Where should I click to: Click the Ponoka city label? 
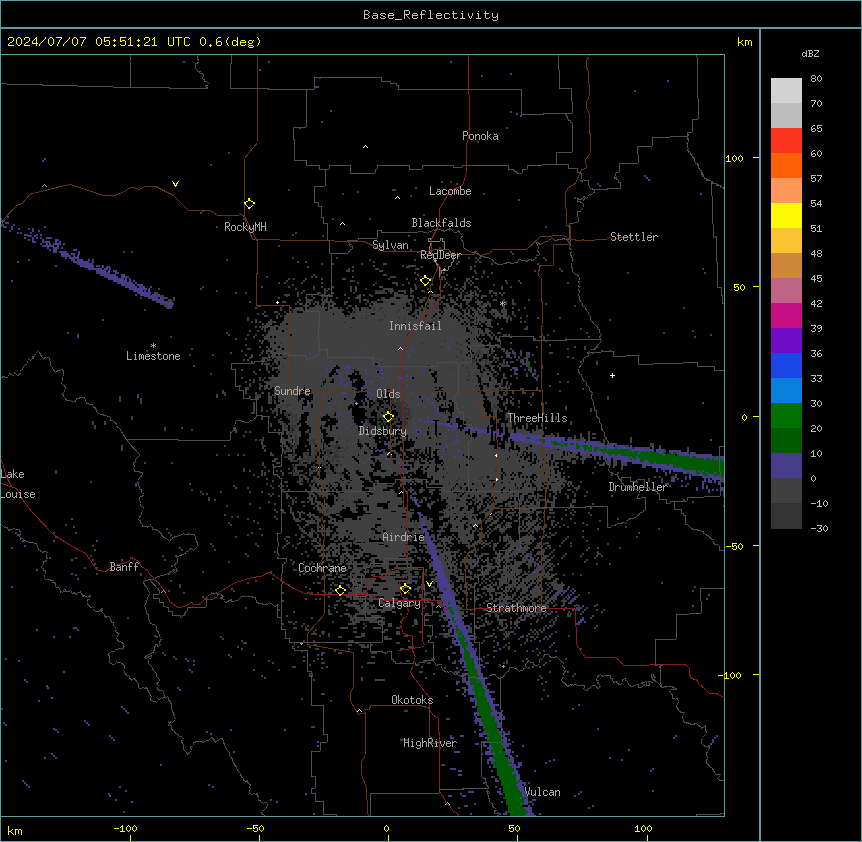[x=480, y=136]
